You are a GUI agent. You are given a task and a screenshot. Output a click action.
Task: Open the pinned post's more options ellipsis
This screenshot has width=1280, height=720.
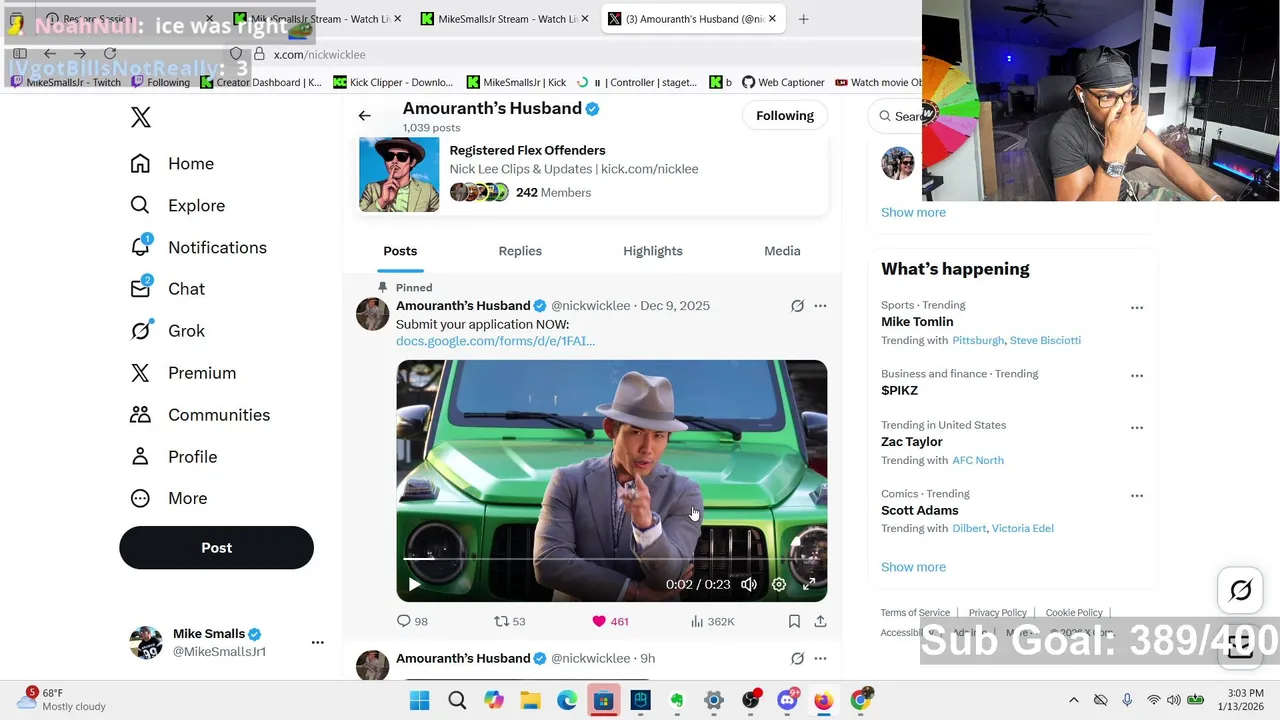pos(820,306)
